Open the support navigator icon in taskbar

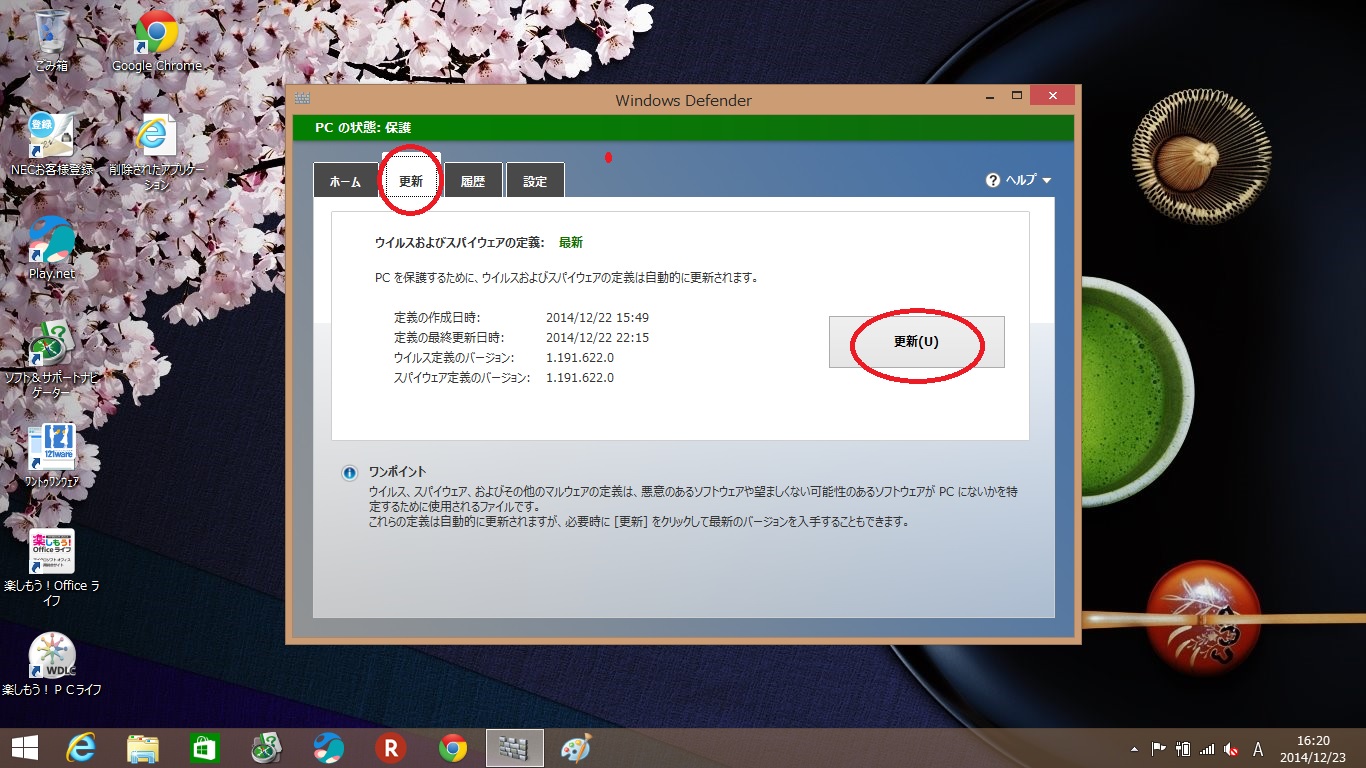pos(266,747)
